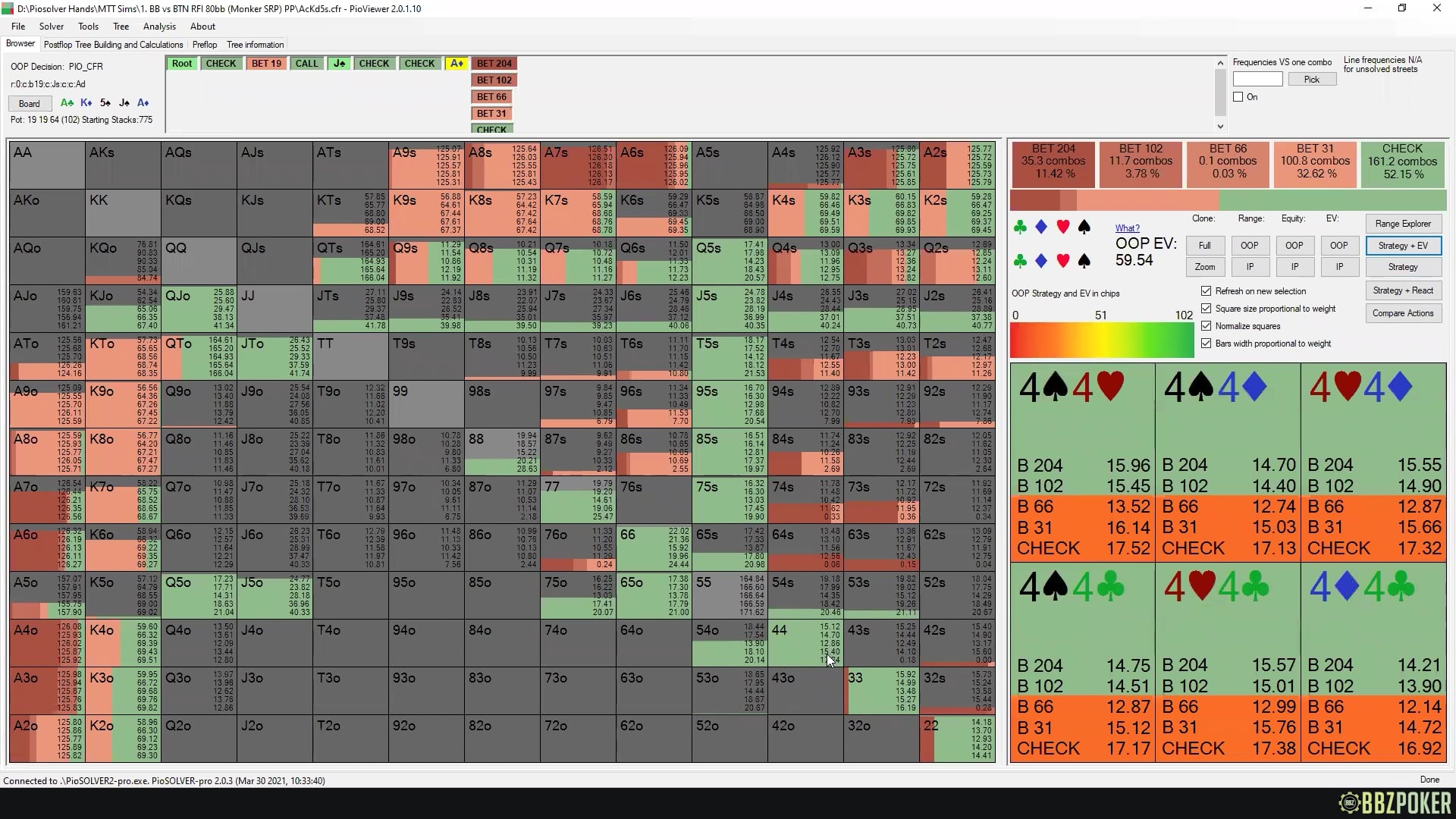Viewport: 1456px width, 819px height.
Task: Click the BET 31 node in the action tree
Action: 491,112
